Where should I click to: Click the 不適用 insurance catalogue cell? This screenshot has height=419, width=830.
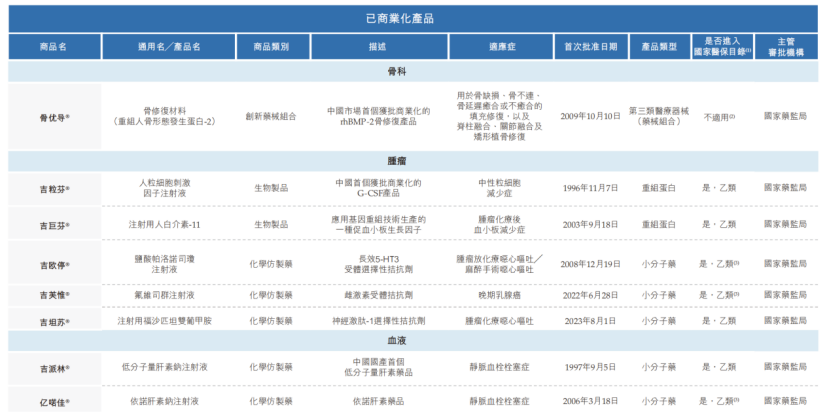[719, 117]
